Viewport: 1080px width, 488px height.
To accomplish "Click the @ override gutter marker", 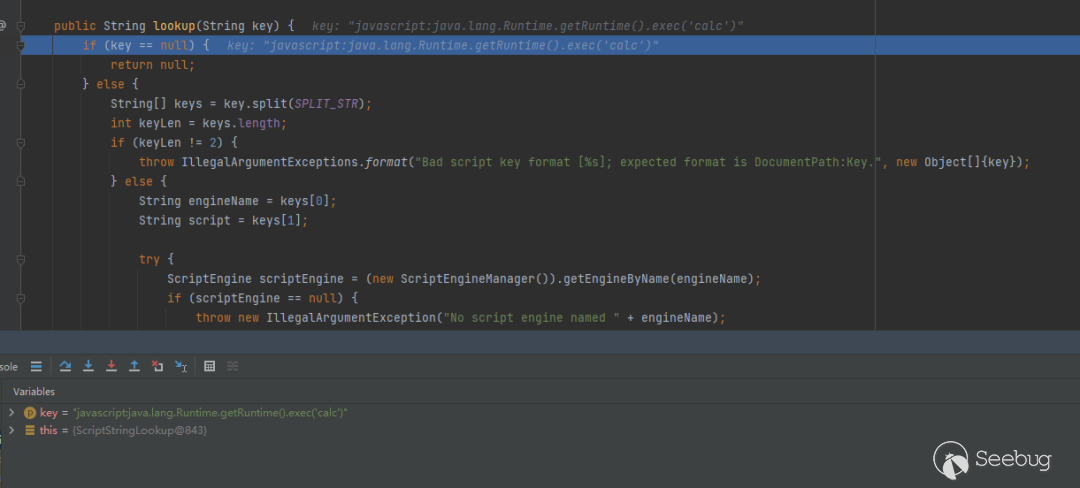I will pyautogui.click(x=4, y=25).
